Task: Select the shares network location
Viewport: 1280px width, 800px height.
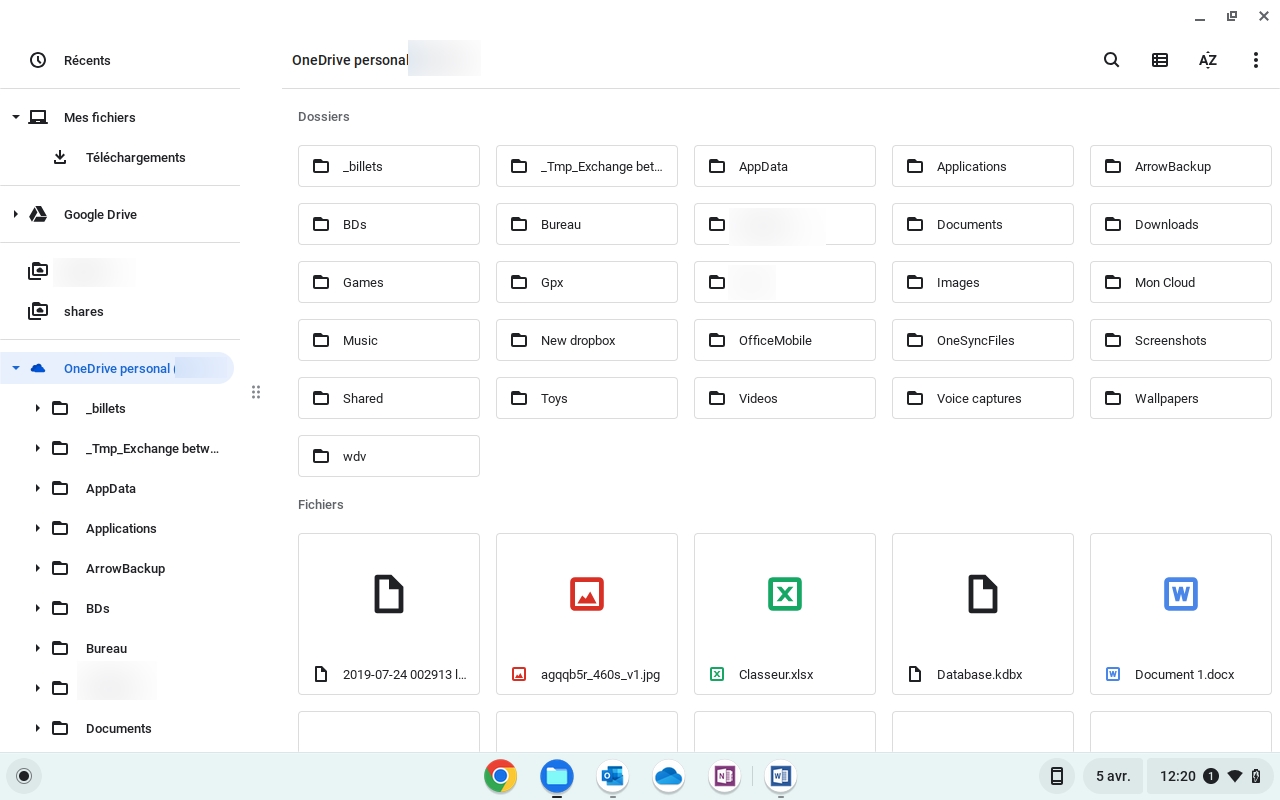Action: pos(83,311)
